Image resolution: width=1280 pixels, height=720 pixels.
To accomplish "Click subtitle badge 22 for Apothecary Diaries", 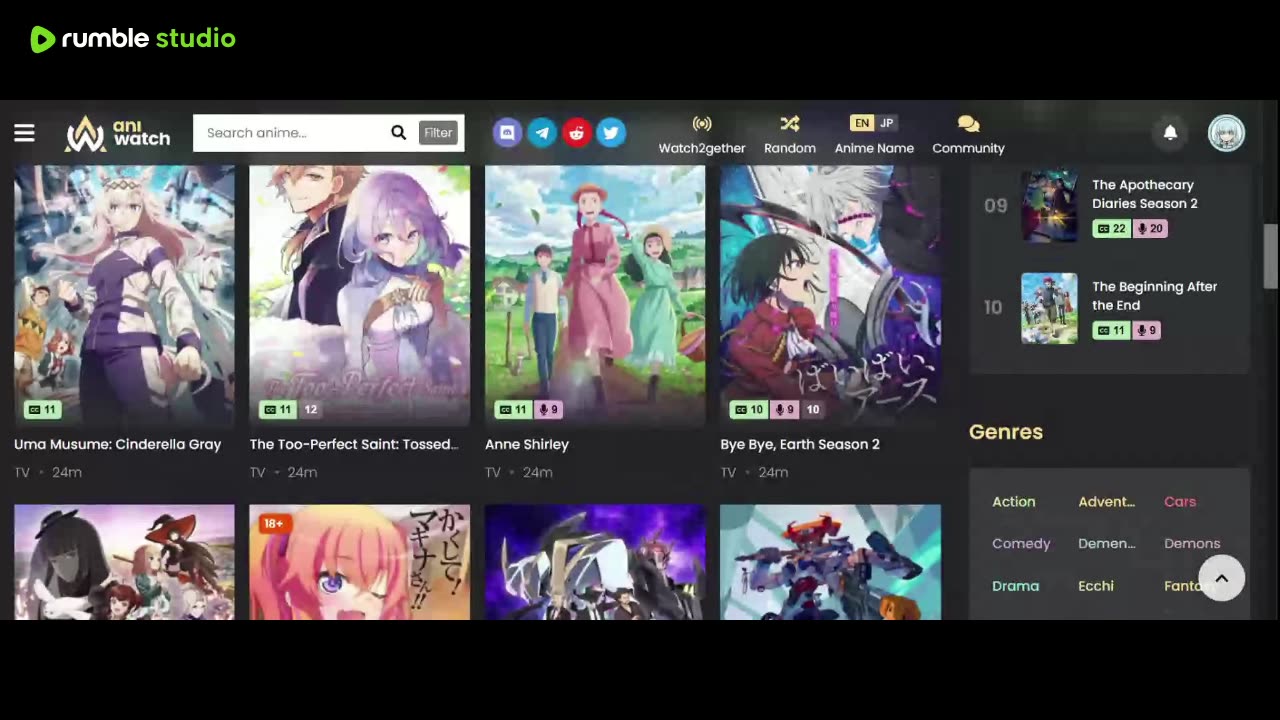I will click(x=1112, y=229).
